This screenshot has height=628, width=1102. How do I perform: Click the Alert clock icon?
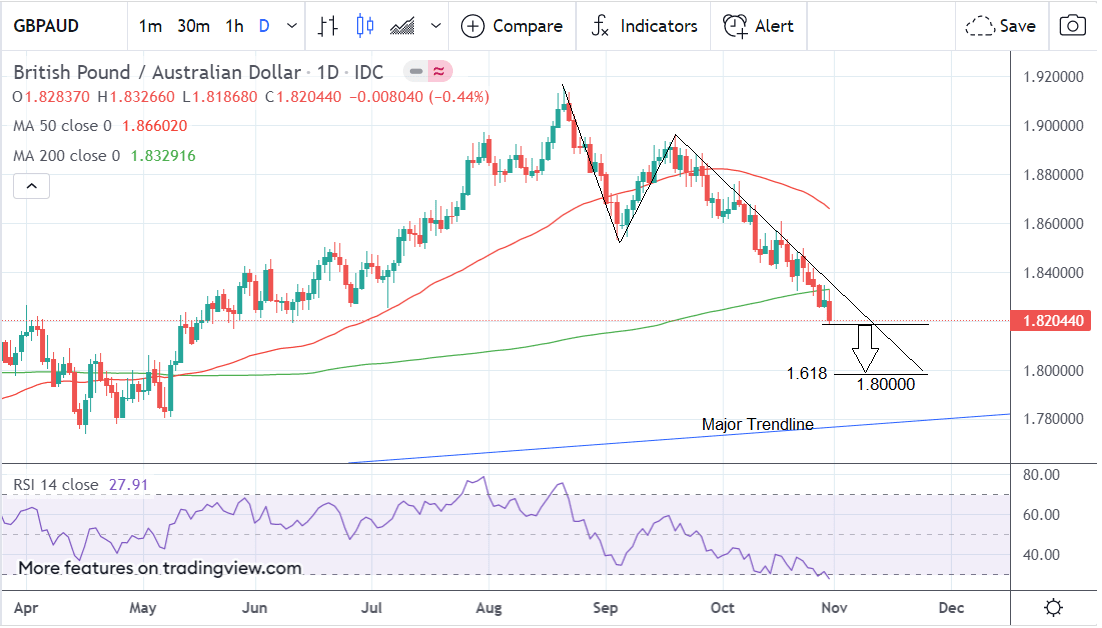pos(735,26)
